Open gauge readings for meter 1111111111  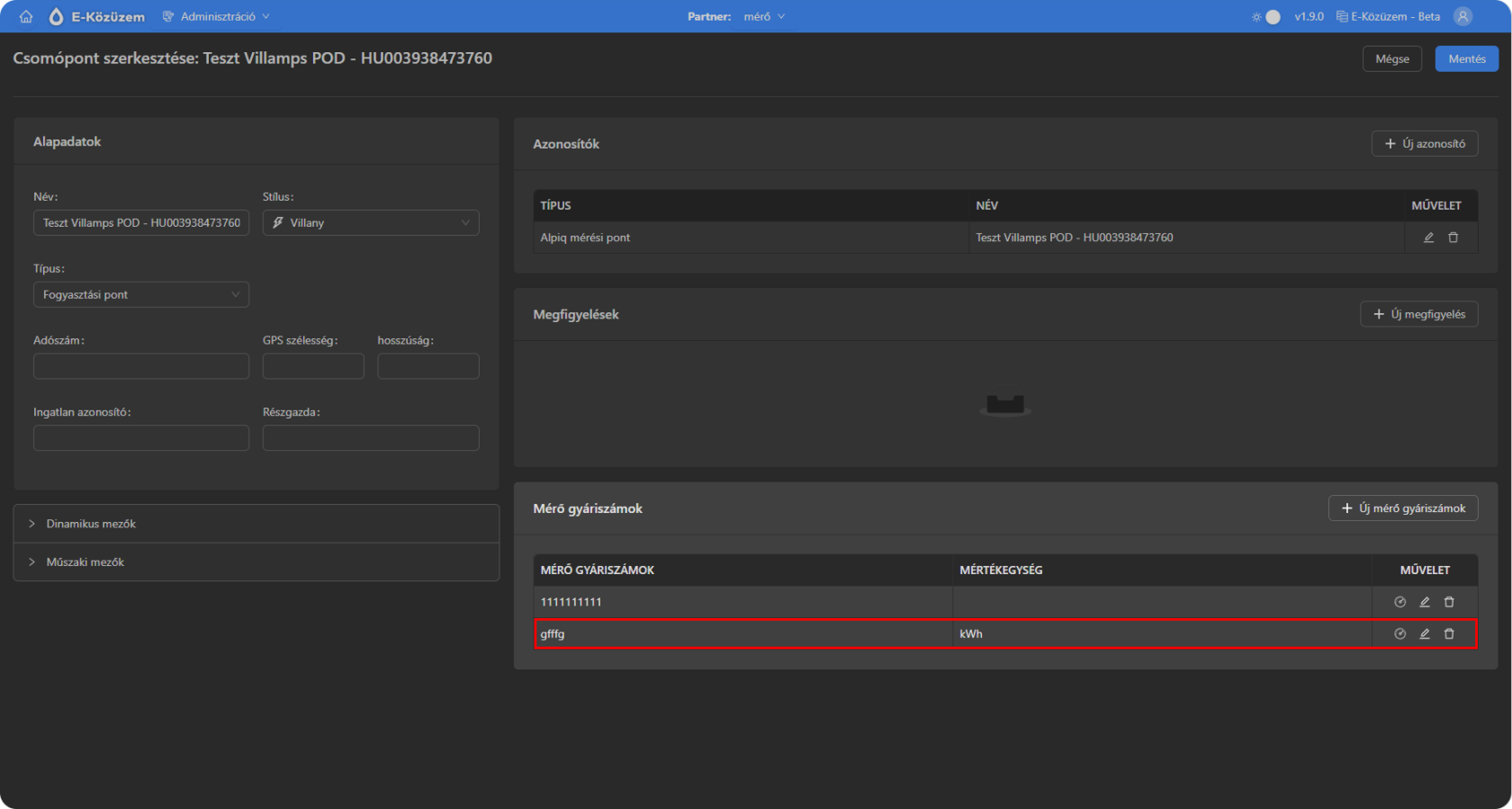click(x=1399, y=602)
